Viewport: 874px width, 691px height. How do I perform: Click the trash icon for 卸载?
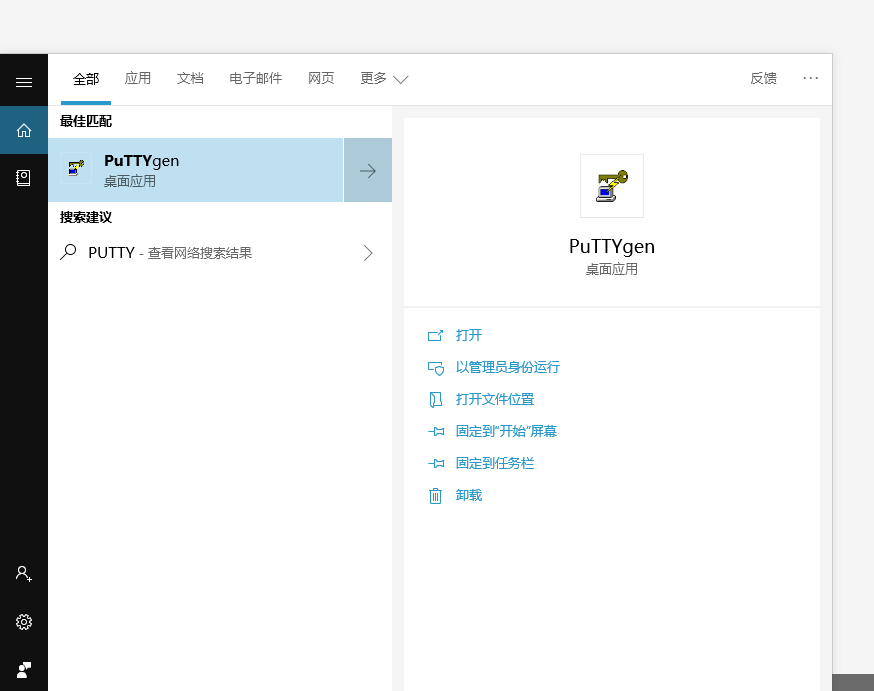(435, 495)
